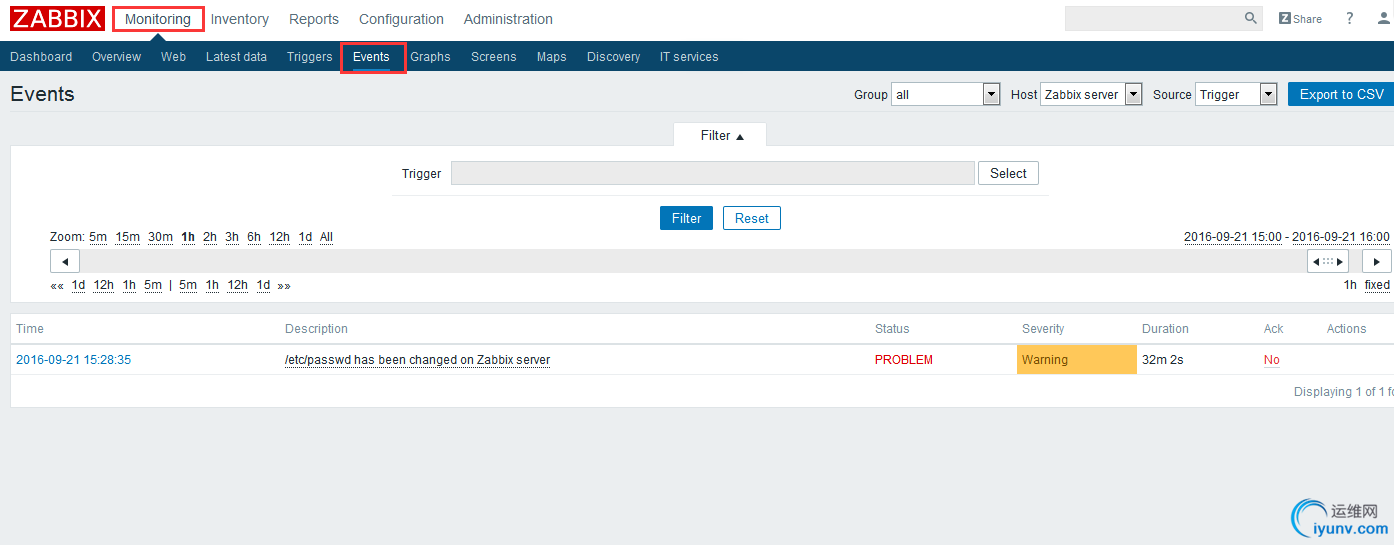The height and width of the screenshot is (545, 1394).
Task: Set zoom to 2h
Action: tap(210, 237)
